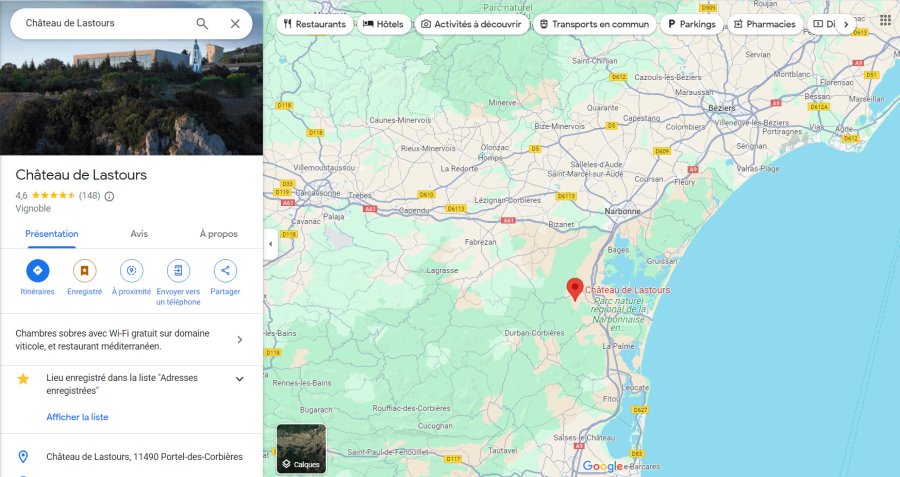Click the Partager share icon
This screenshot has width=900, height=477.
coord(225,271)
